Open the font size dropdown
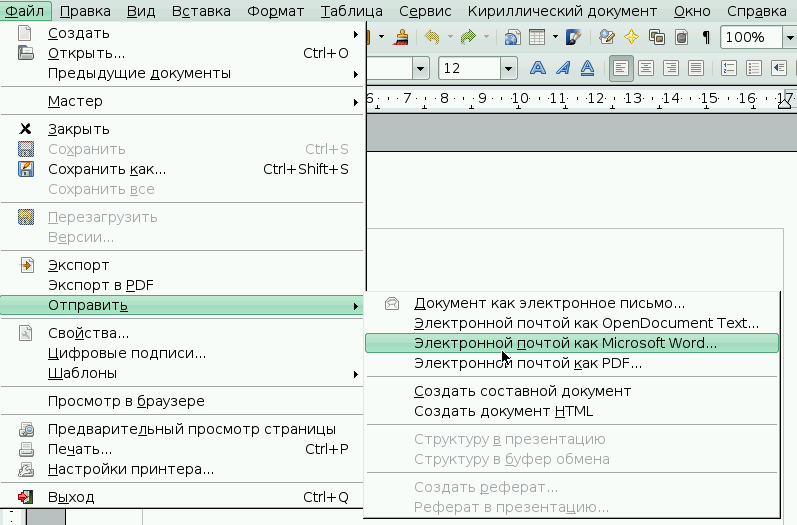The width and height of the screenshot is (797, 525). (x=509, y=68)
